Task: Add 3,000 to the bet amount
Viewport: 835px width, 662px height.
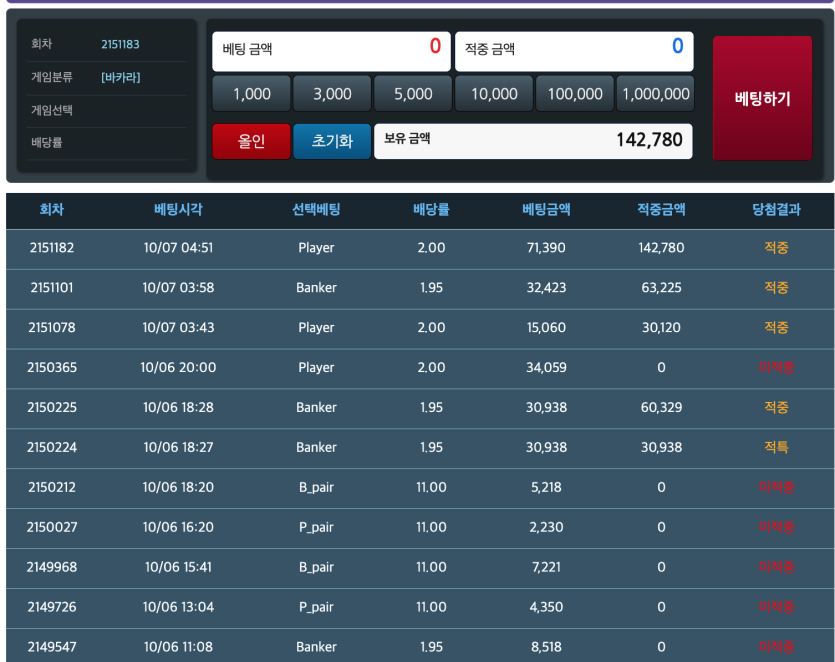Action: coord(332,94)
